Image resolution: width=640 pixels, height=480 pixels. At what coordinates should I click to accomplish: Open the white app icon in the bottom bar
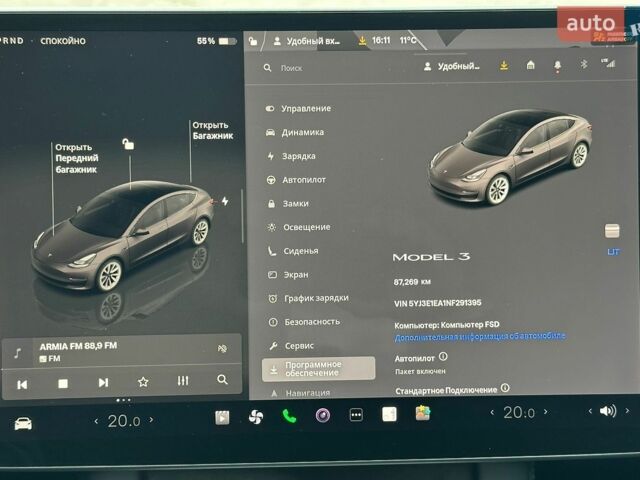(x=389, y=414)
